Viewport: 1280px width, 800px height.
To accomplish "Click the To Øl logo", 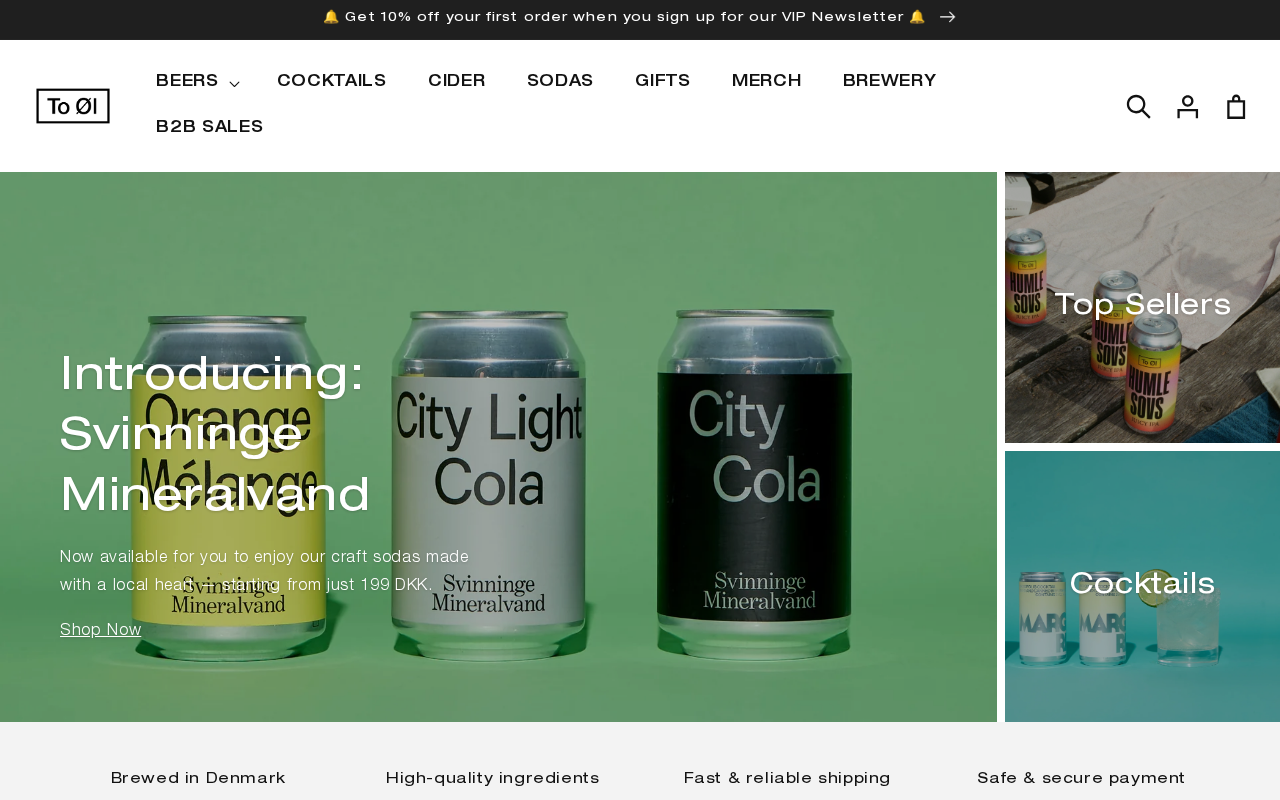I will [x=73, y=106].
